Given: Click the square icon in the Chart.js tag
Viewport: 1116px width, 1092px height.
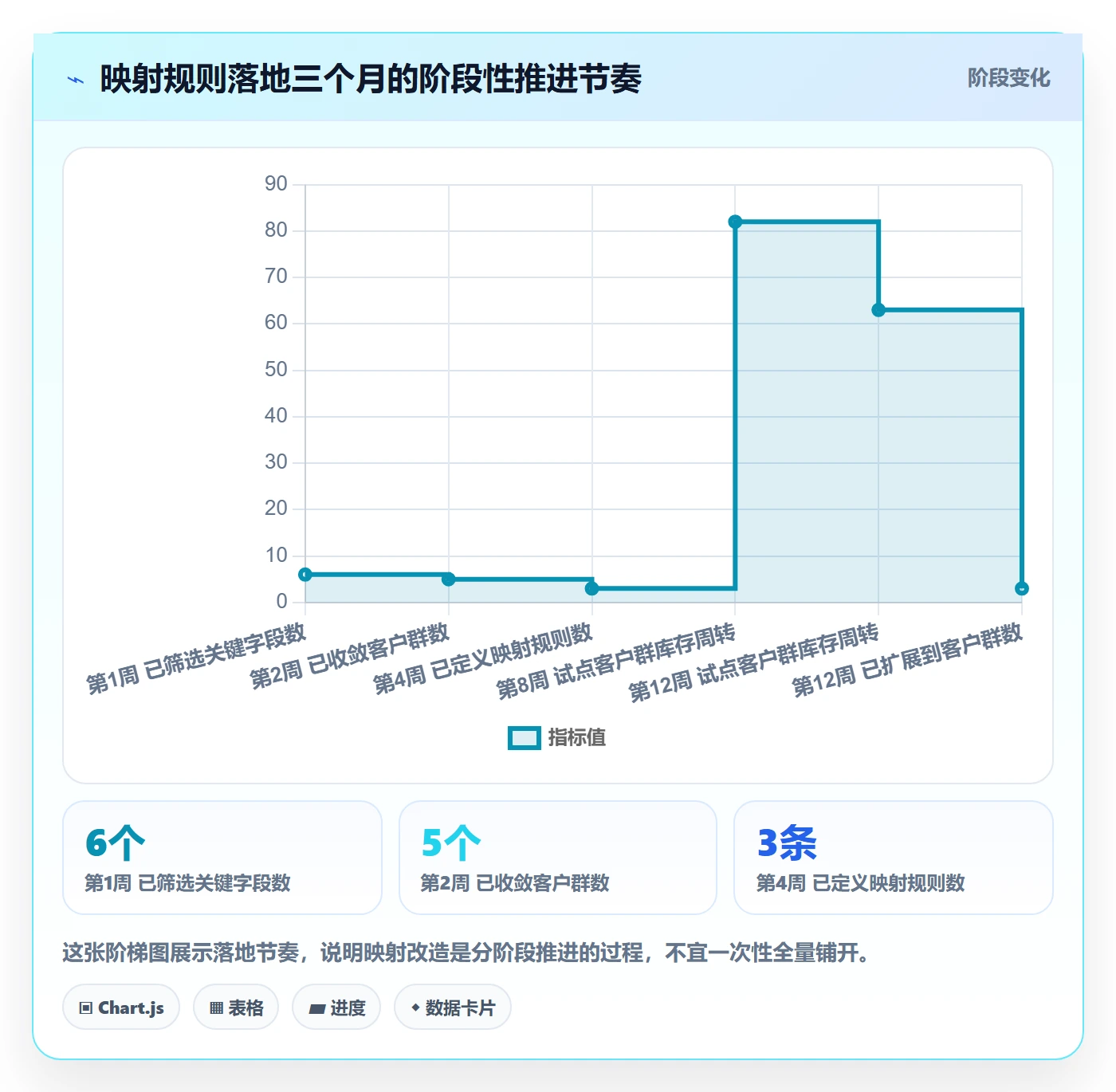Looking at the screenshot, I should pyautogui.click(x=86, y=1008).
